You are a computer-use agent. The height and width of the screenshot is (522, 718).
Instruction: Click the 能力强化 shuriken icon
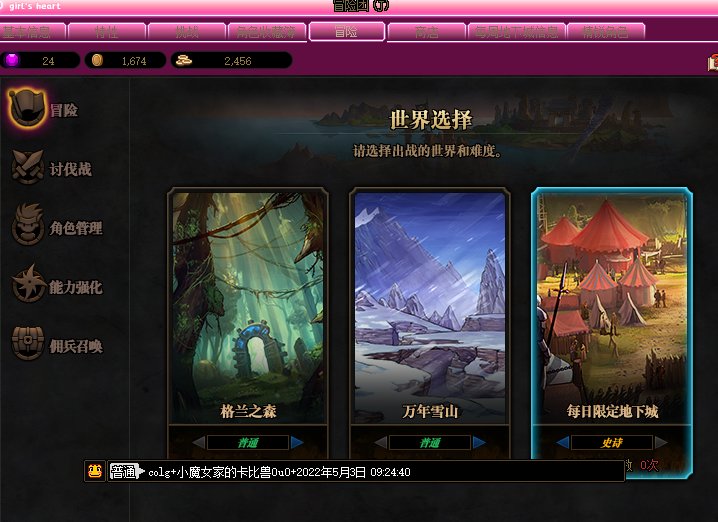tap(28, 285)
